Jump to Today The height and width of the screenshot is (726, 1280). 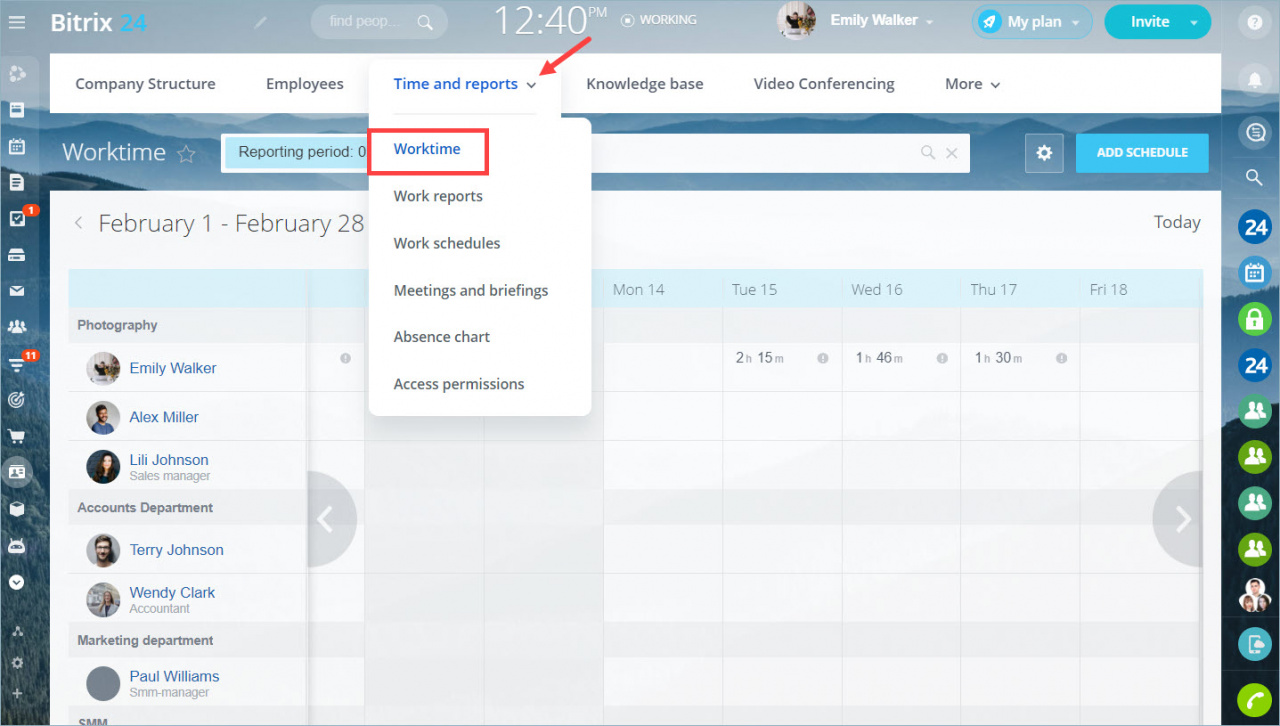[1177, 222]
